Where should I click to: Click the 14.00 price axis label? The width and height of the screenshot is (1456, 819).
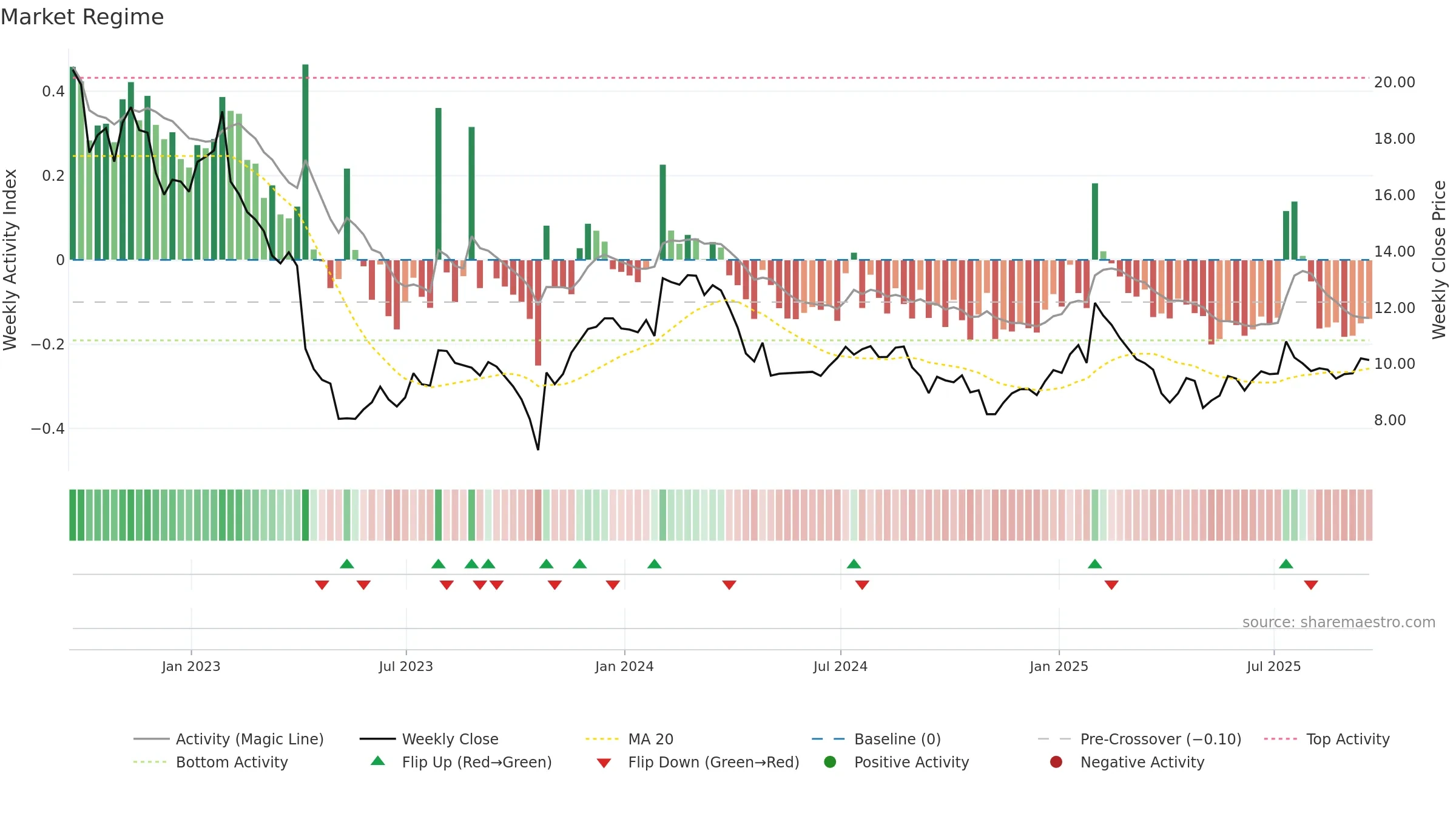pos(1395,252)
